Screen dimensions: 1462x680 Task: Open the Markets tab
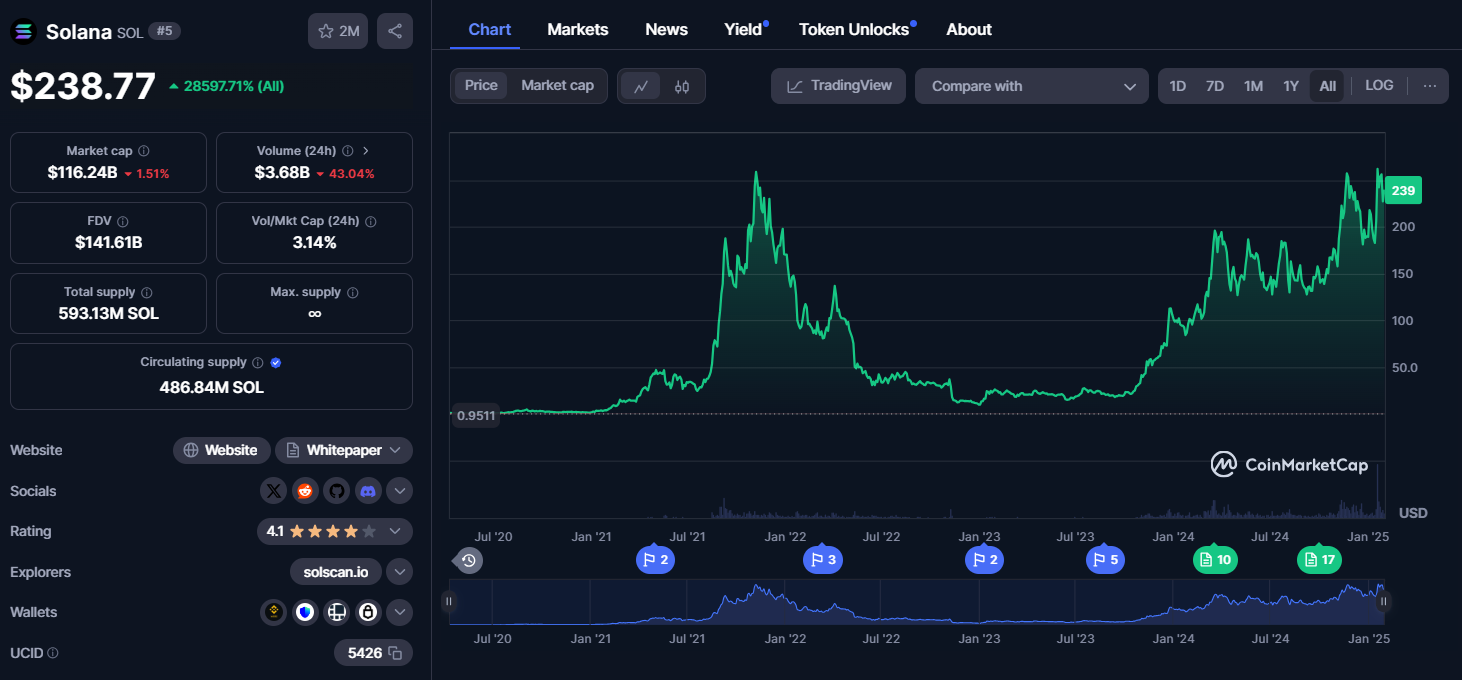[578, 29]
